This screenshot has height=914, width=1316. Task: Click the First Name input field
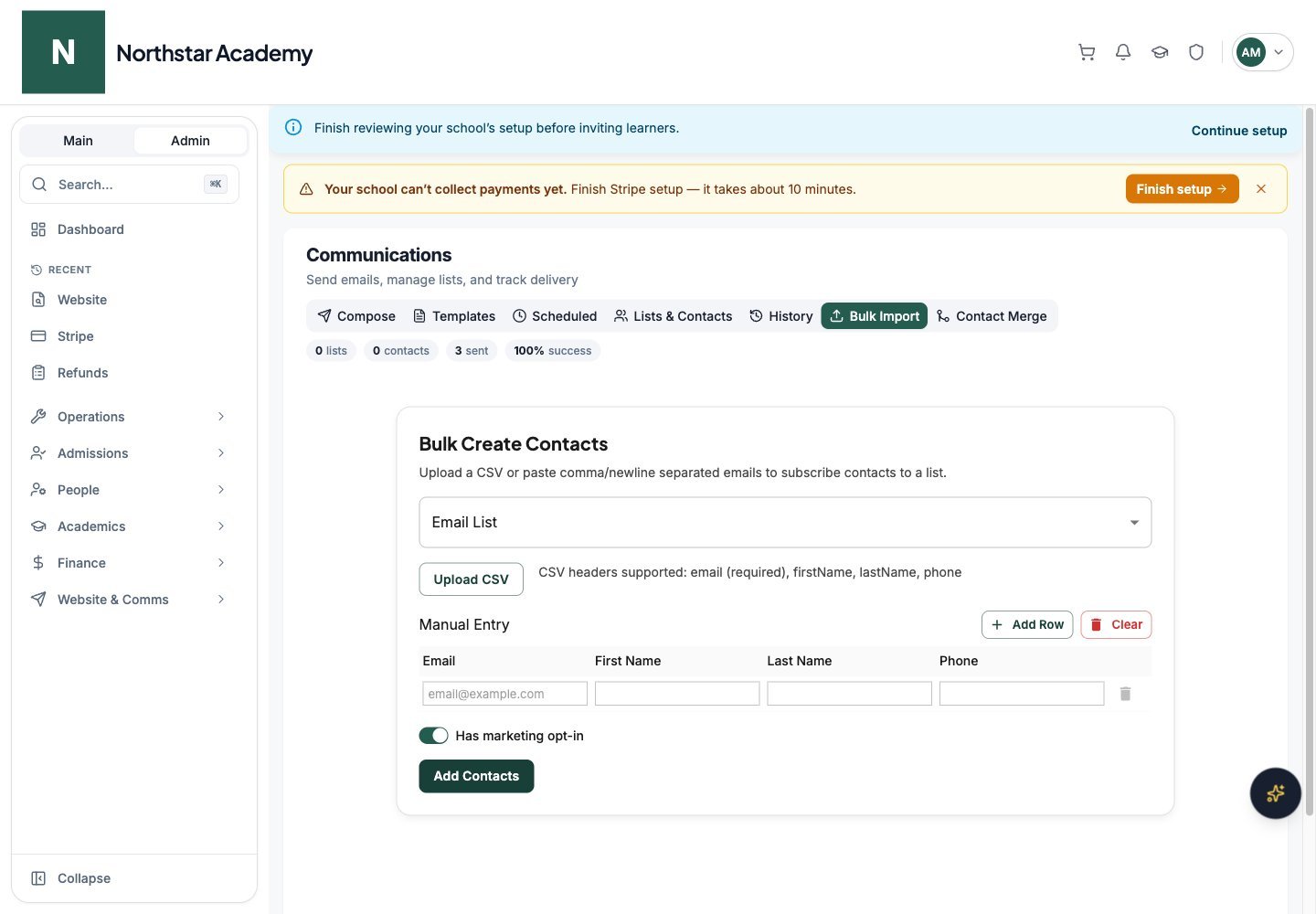click(677, 694)
